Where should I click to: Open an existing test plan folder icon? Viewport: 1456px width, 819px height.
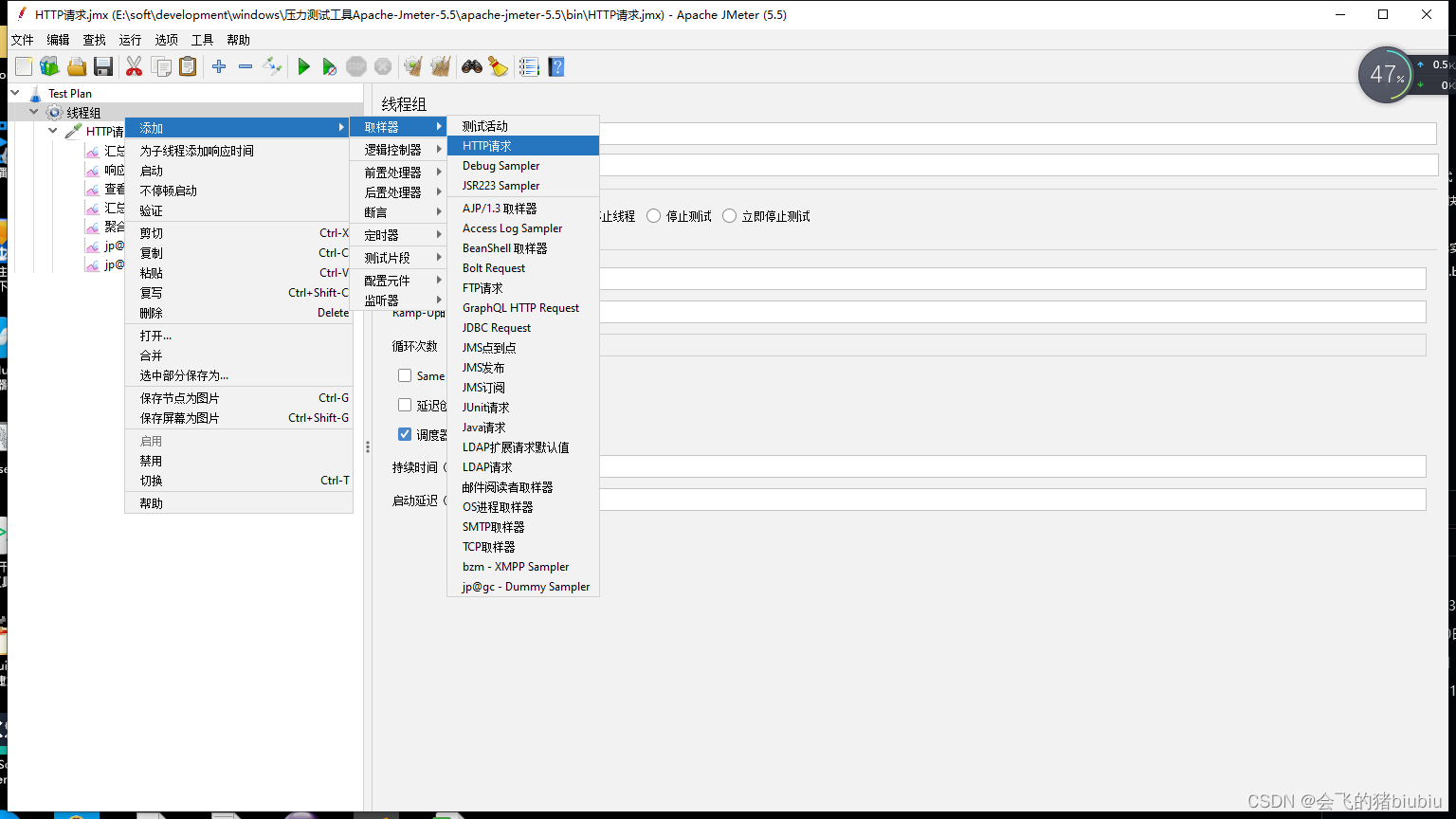[77, 66]
